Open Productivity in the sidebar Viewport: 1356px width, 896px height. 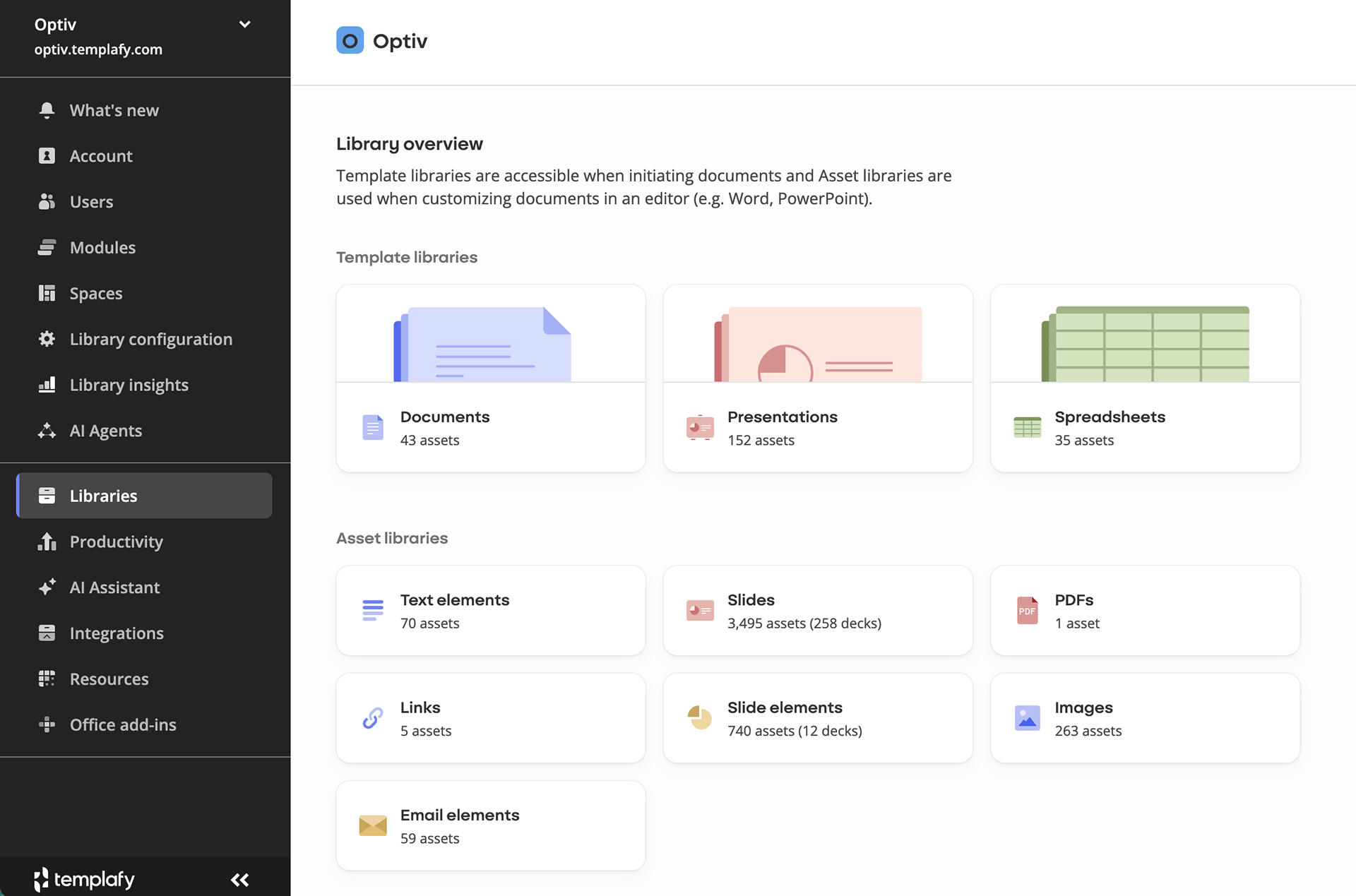pos(117,542)
